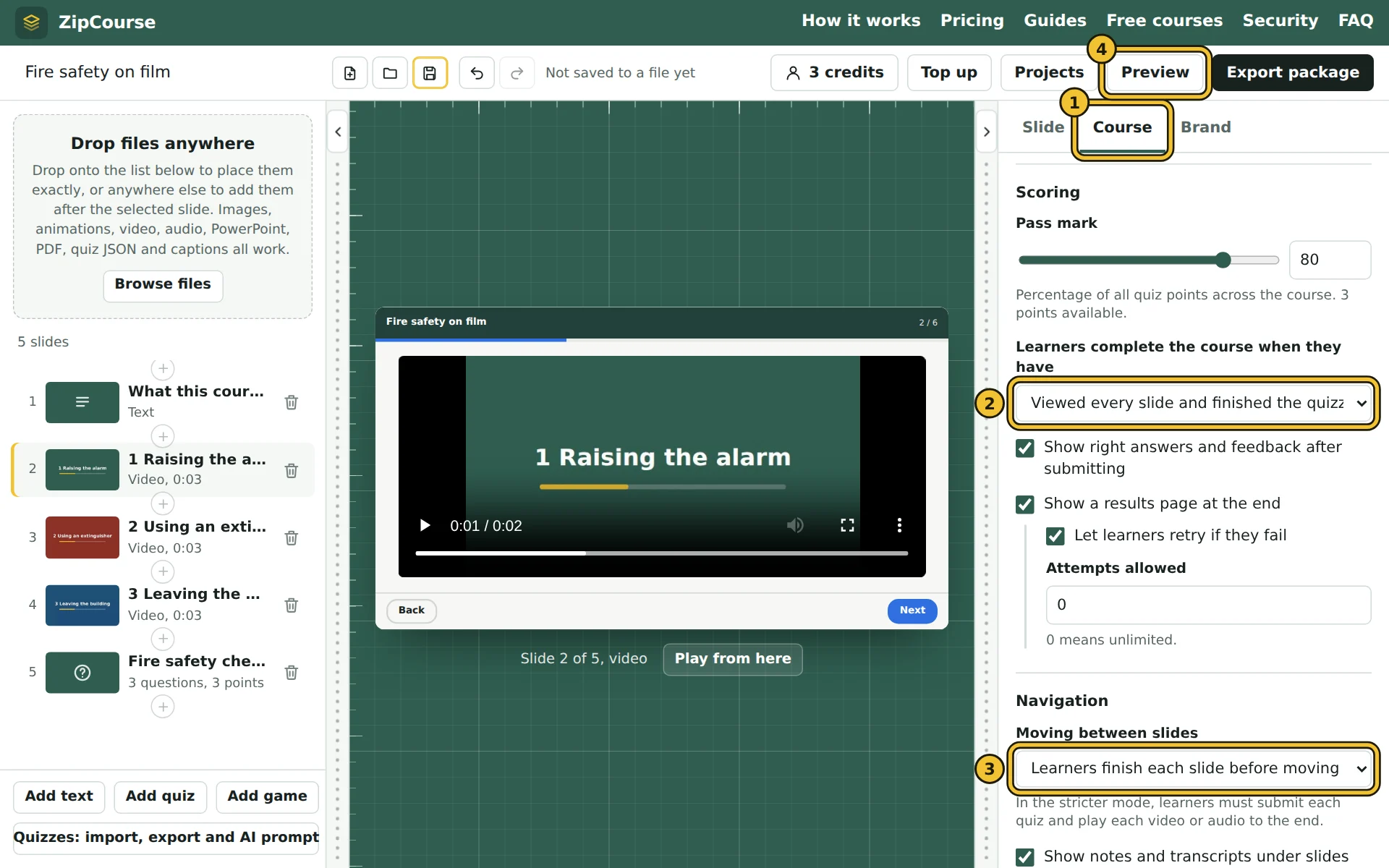
Task: Delete the '1 Raising the a...' slide
Action: 292,471
